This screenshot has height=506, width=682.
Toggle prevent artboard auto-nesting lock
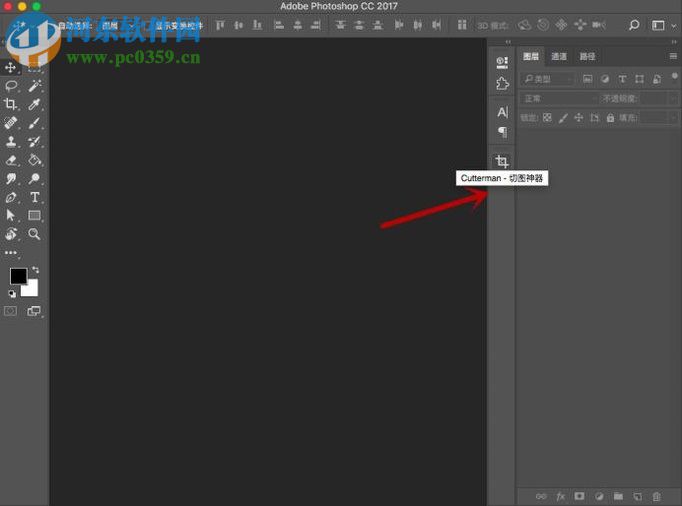point(595,117)
